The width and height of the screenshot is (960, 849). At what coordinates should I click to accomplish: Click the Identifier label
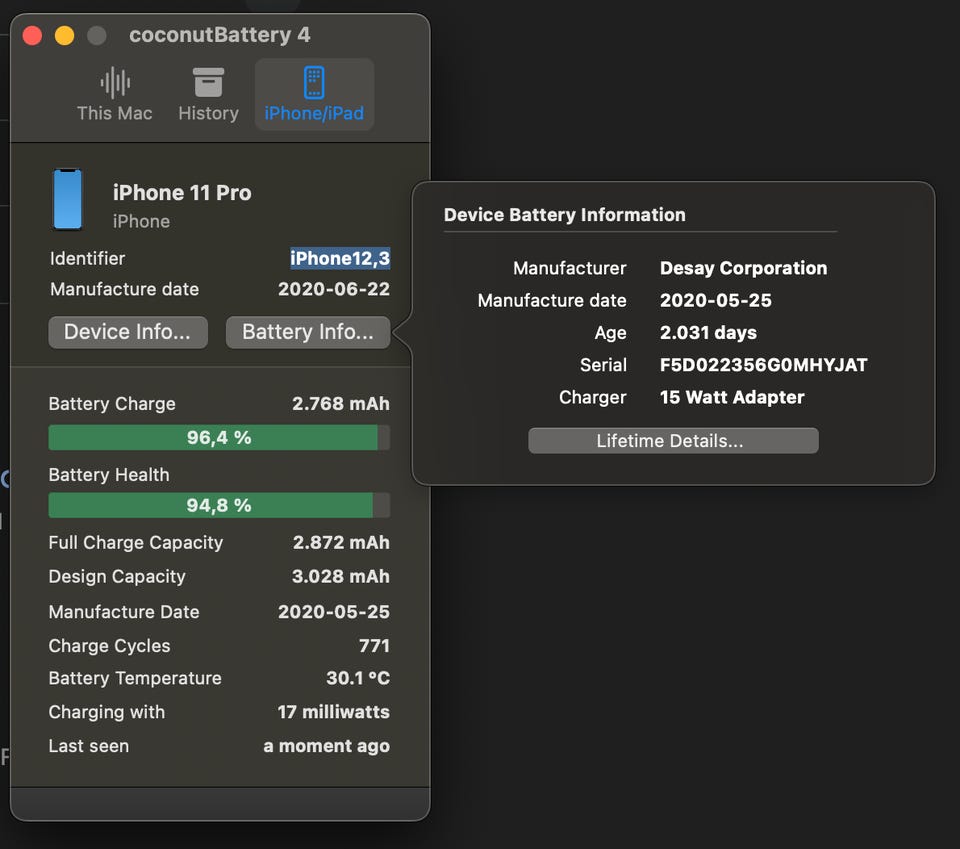[87, 258]
